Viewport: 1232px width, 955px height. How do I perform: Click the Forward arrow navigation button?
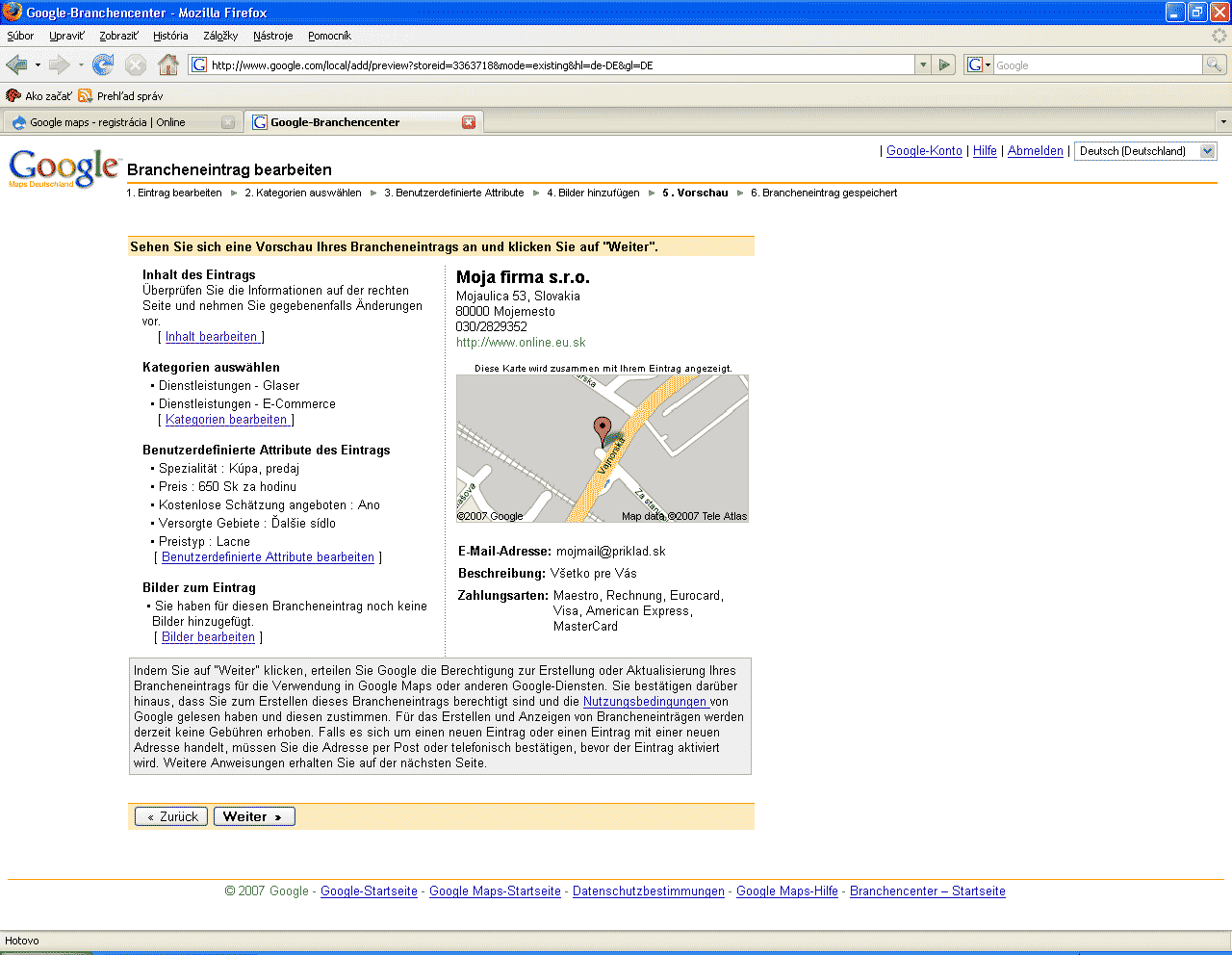tap(59, 65)
